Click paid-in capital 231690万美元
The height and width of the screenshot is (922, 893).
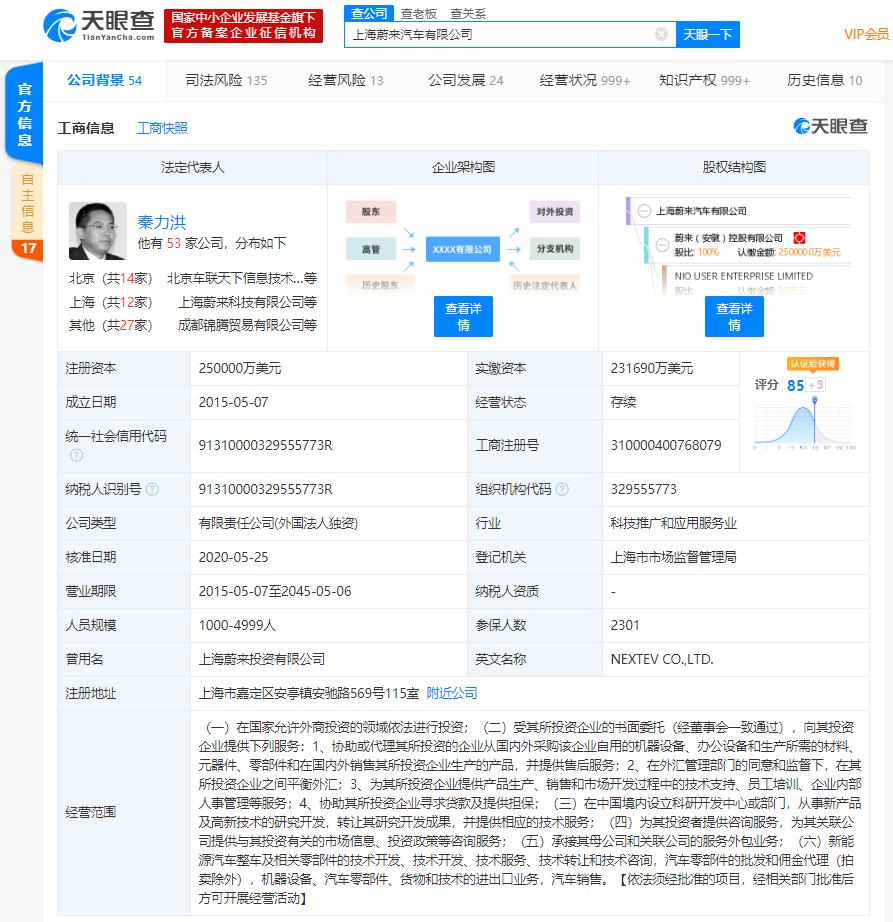pyautogui.click(x=652, y=368)
